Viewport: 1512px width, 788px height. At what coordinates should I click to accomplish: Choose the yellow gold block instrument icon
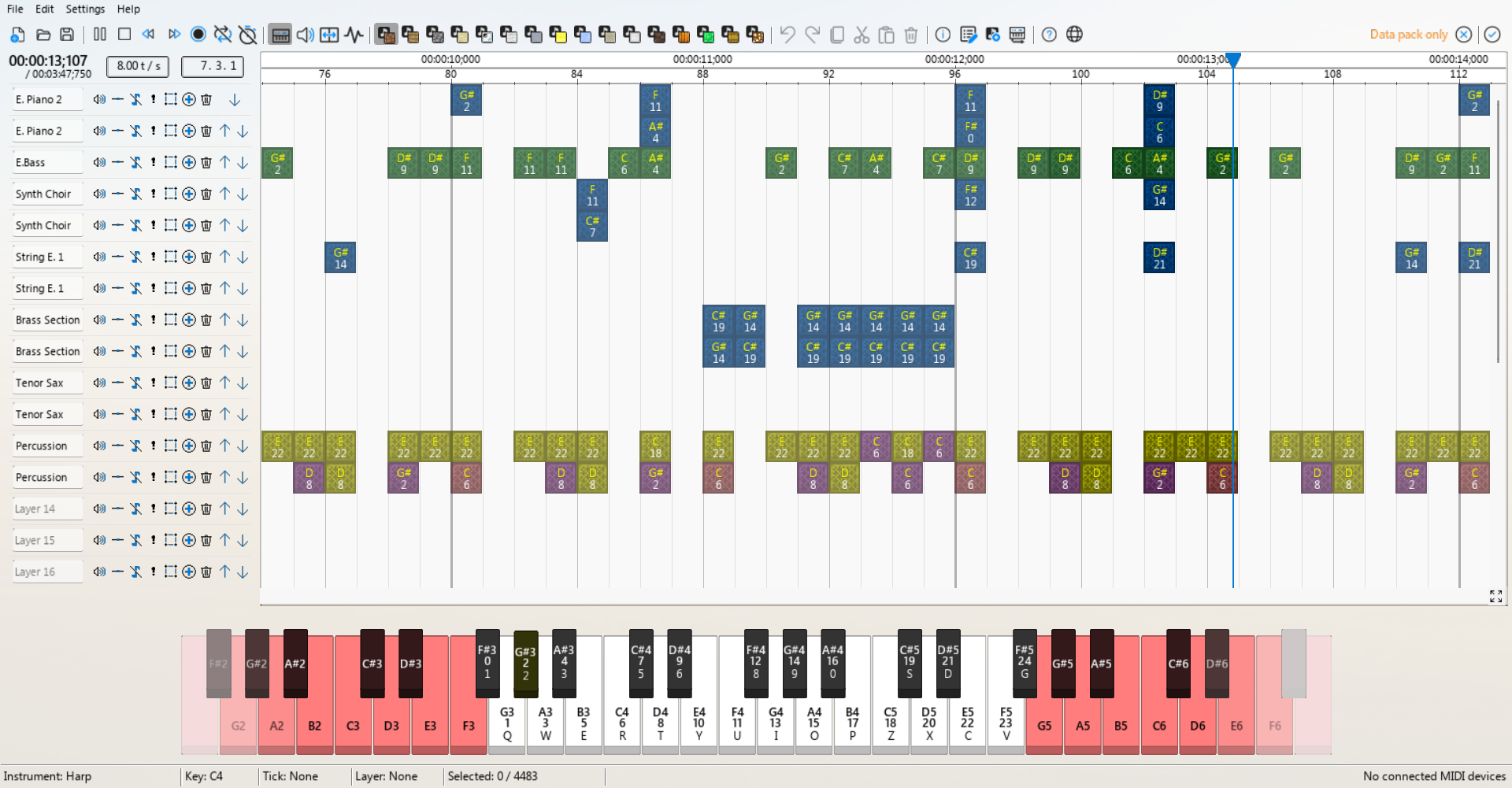click(558, 35)
